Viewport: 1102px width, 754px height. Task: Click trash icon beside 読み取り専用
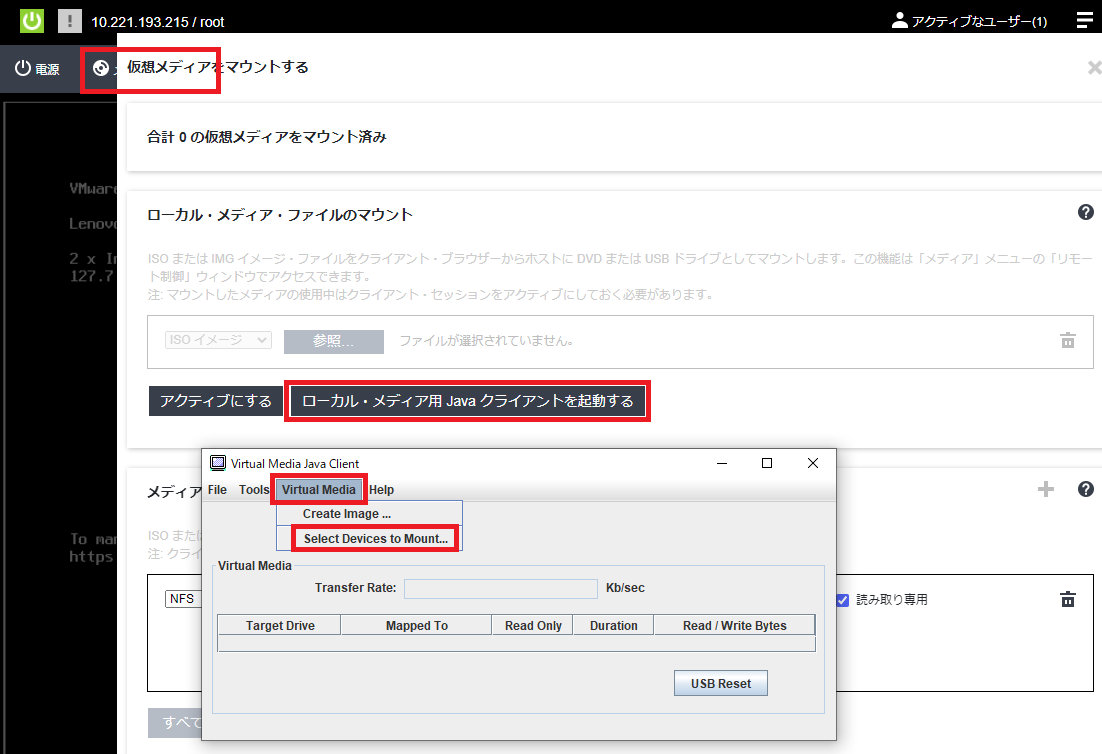[x=1068, y=599]
